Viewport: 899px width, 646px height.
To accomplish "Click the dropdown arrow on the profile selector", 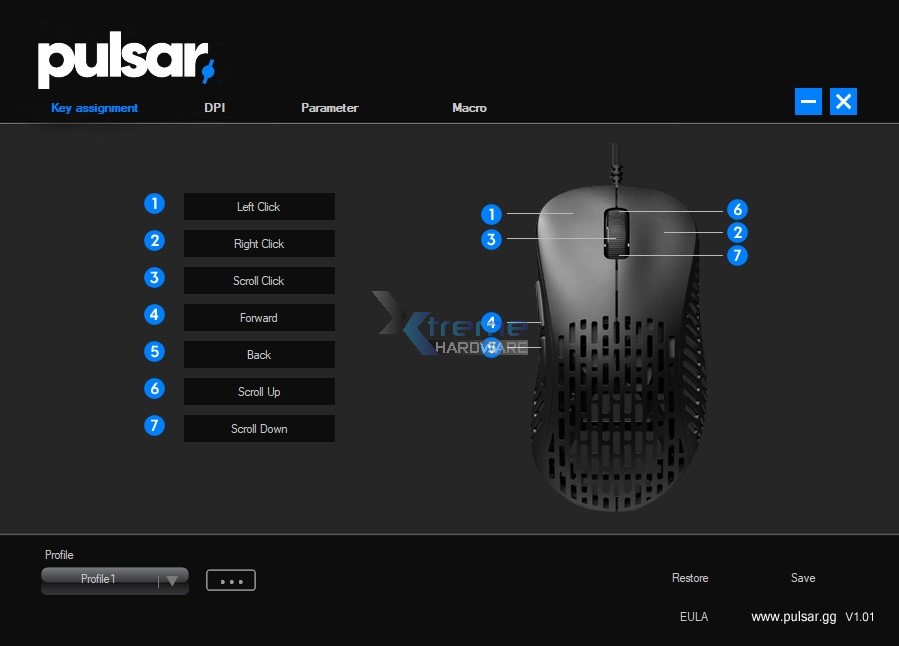I will 171,579.
